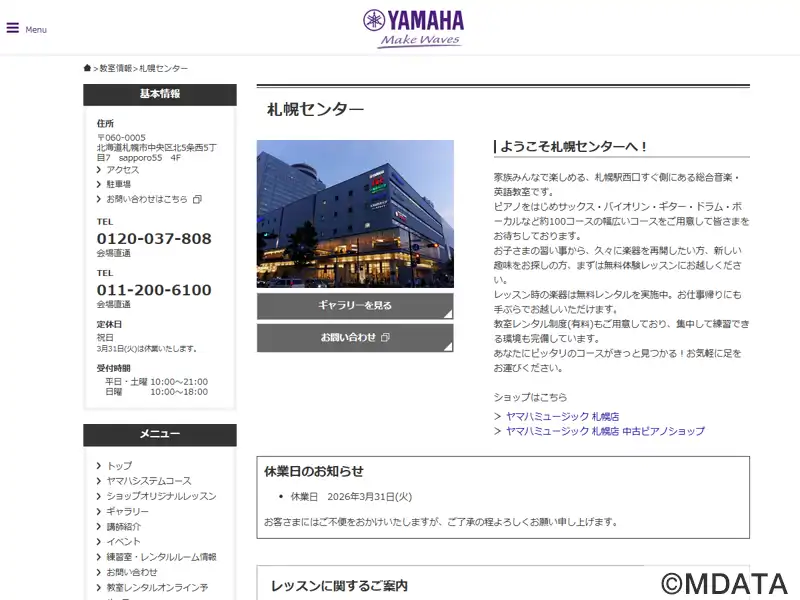Go to home via breadcrumb house icon
This screenshot has height=600, width=800.
point(87,68)
